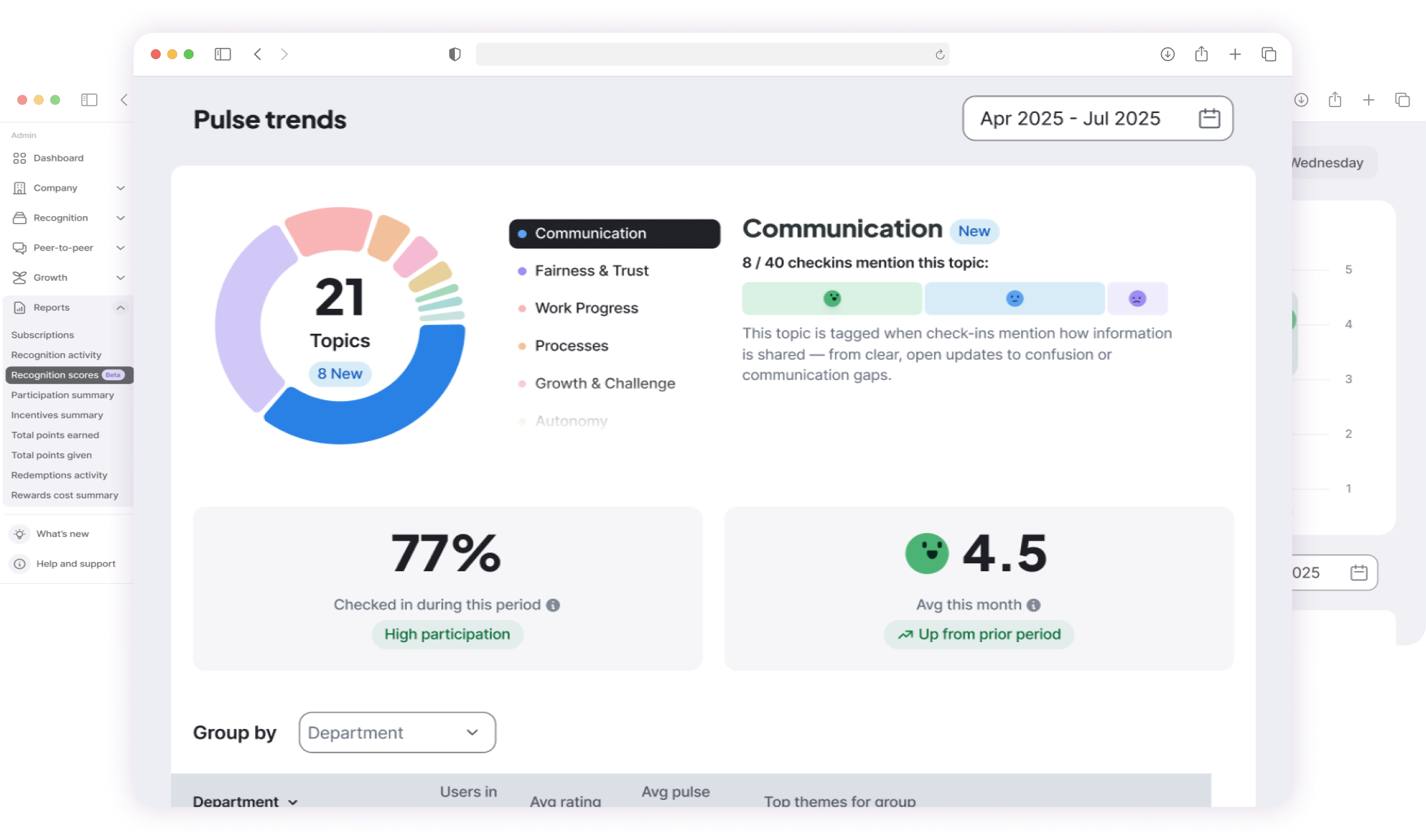Open Help and support
1426x840 pixels.
76,564
